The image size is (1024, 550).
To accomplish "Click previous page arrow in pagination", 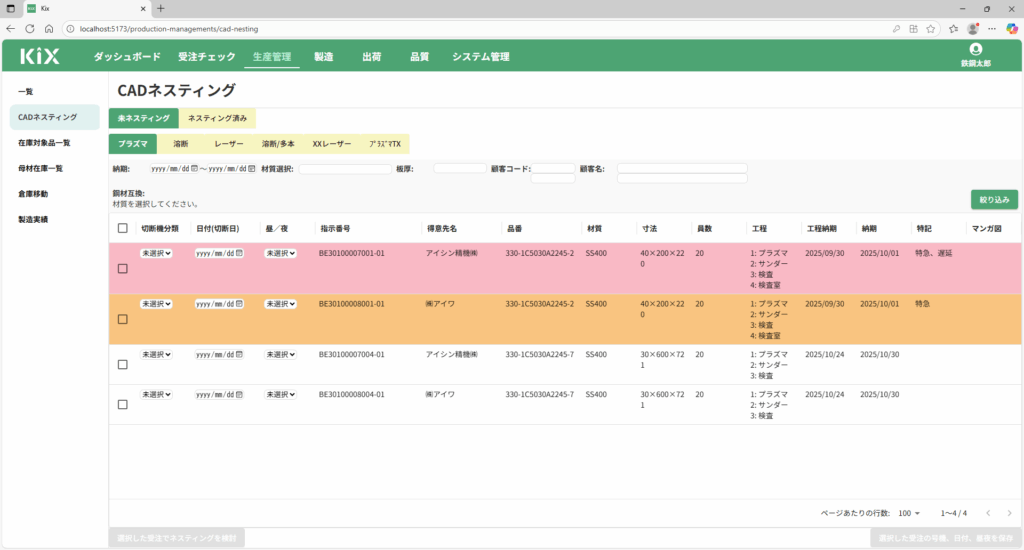I will click(x=987, y=513).
